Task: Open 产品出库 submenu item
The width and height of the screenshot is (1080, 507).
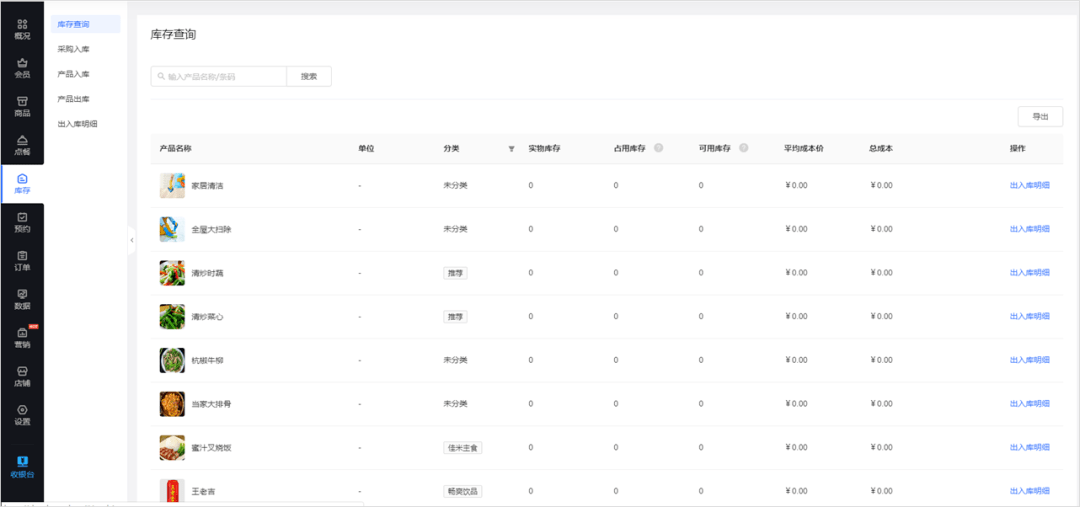Action: click(74, 99)
